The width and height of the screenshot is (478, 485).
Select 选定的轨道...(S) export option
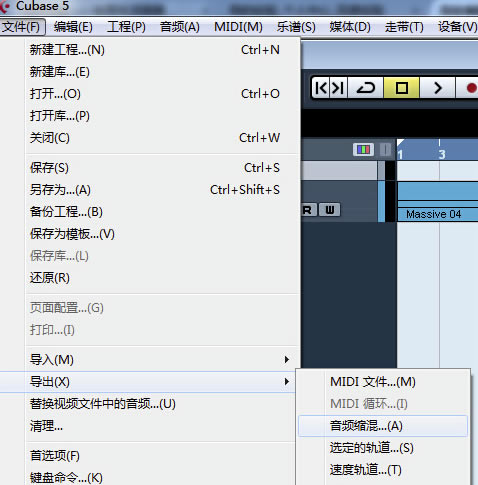tap(383, 448)
